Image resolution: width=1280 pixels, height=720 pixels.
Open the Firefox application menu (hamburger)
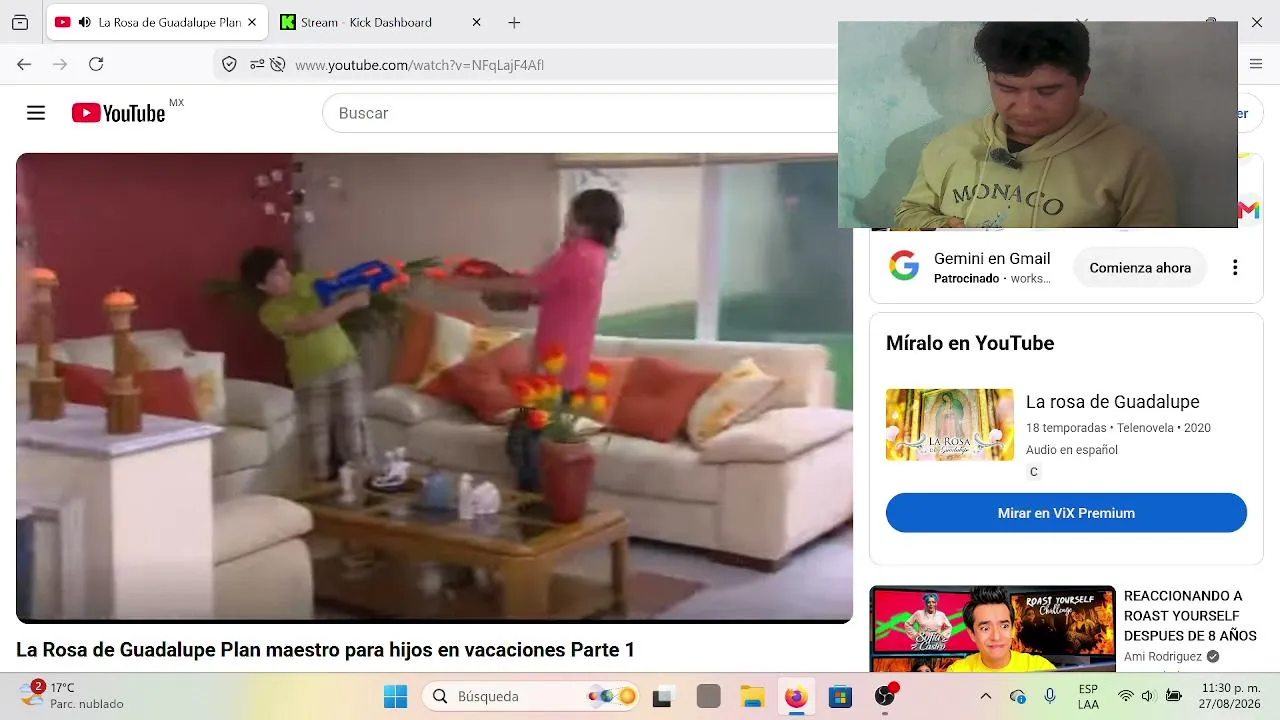pyautogui.click(x=1256, y=64)
